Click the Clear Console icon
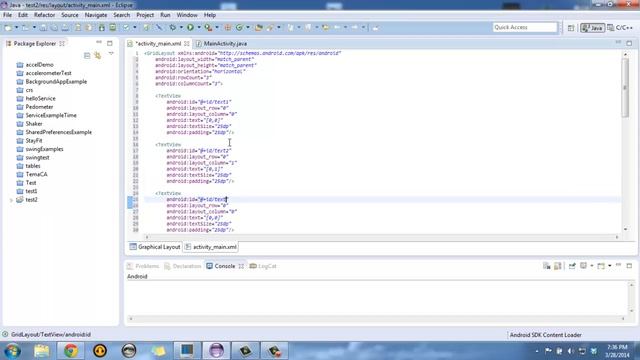640x360 pixels. tap(547, 266)
